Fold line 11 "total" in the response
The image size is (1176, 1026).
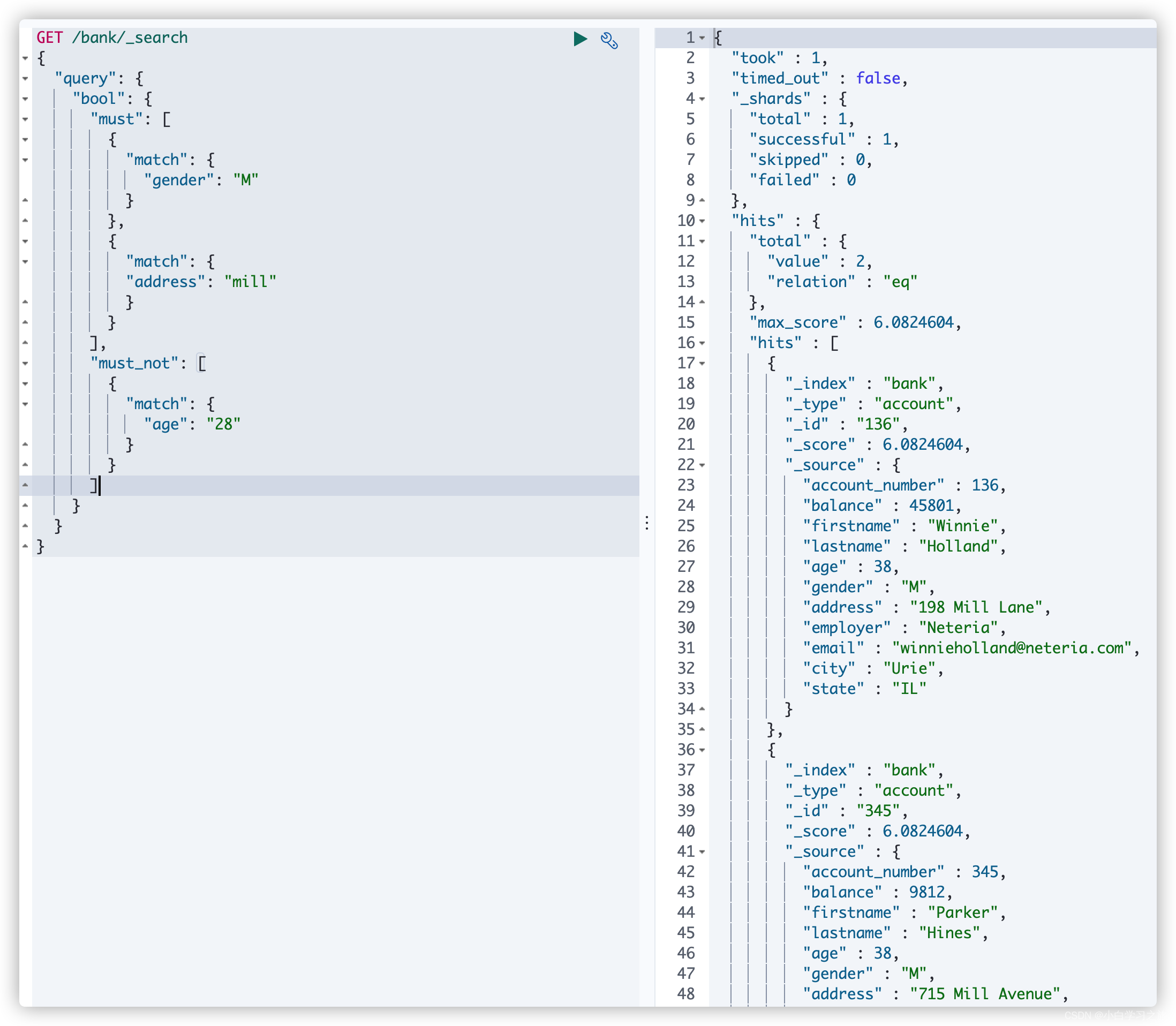[x=702, y=242]
